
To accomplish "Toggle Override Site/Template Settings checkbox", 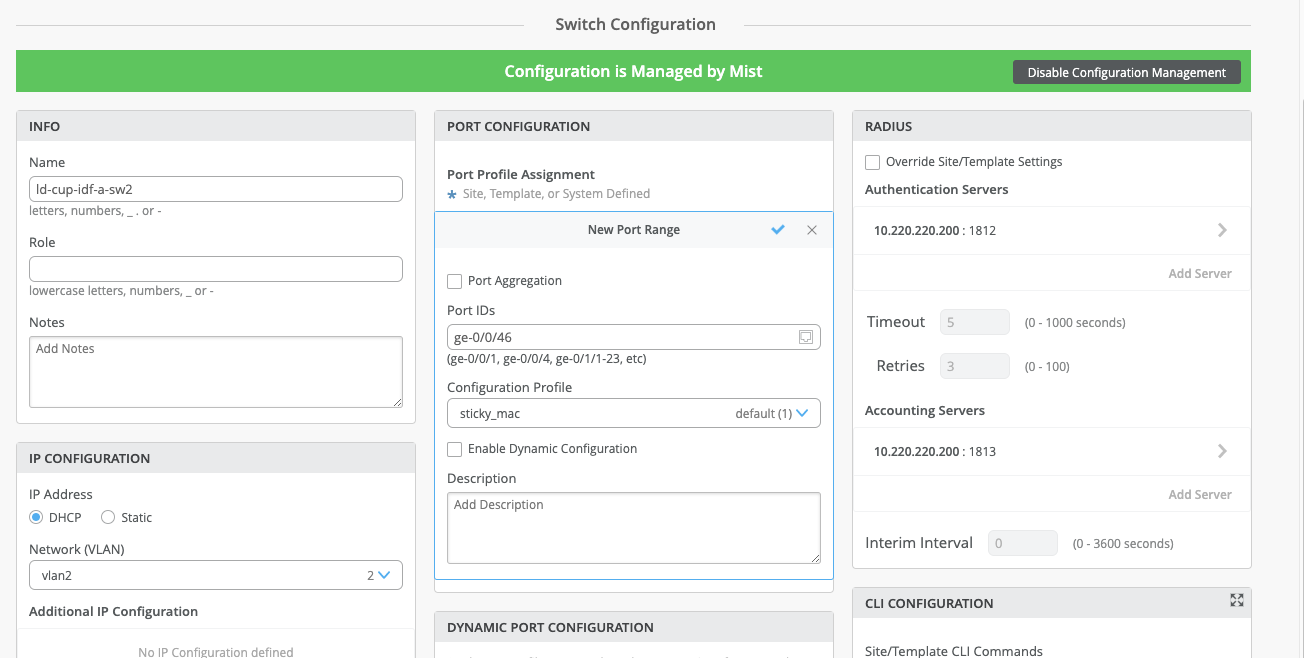I will coord(873,162).
